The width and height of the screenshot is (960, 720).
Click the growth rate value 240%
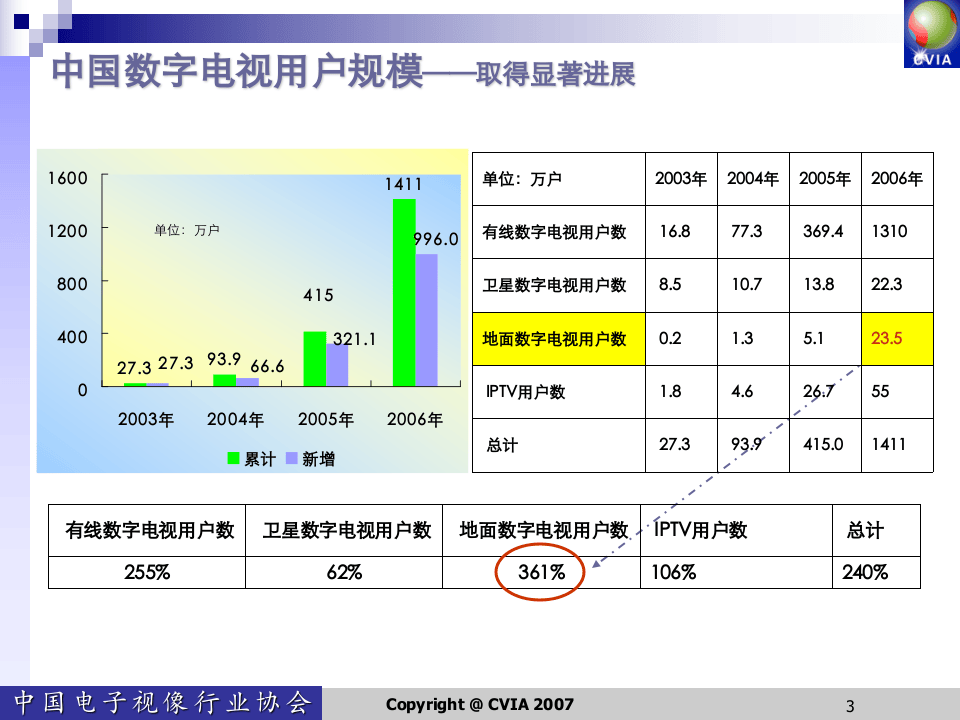click(864, 572)
